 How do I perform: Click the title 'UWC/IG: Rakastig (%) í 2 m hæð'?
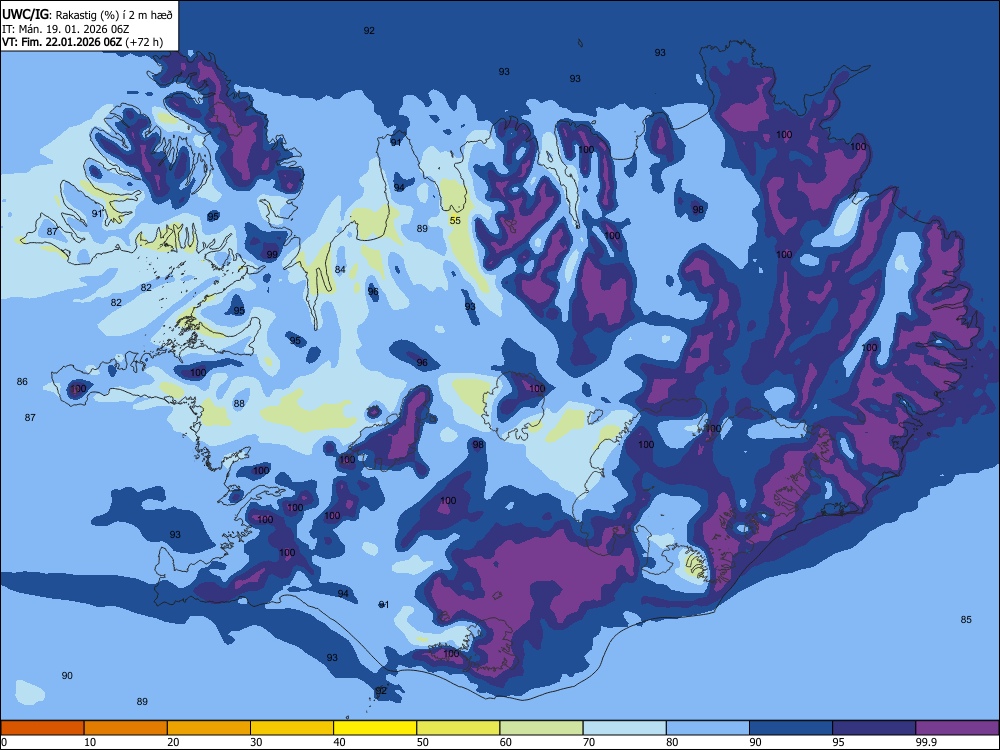(87, 14)
